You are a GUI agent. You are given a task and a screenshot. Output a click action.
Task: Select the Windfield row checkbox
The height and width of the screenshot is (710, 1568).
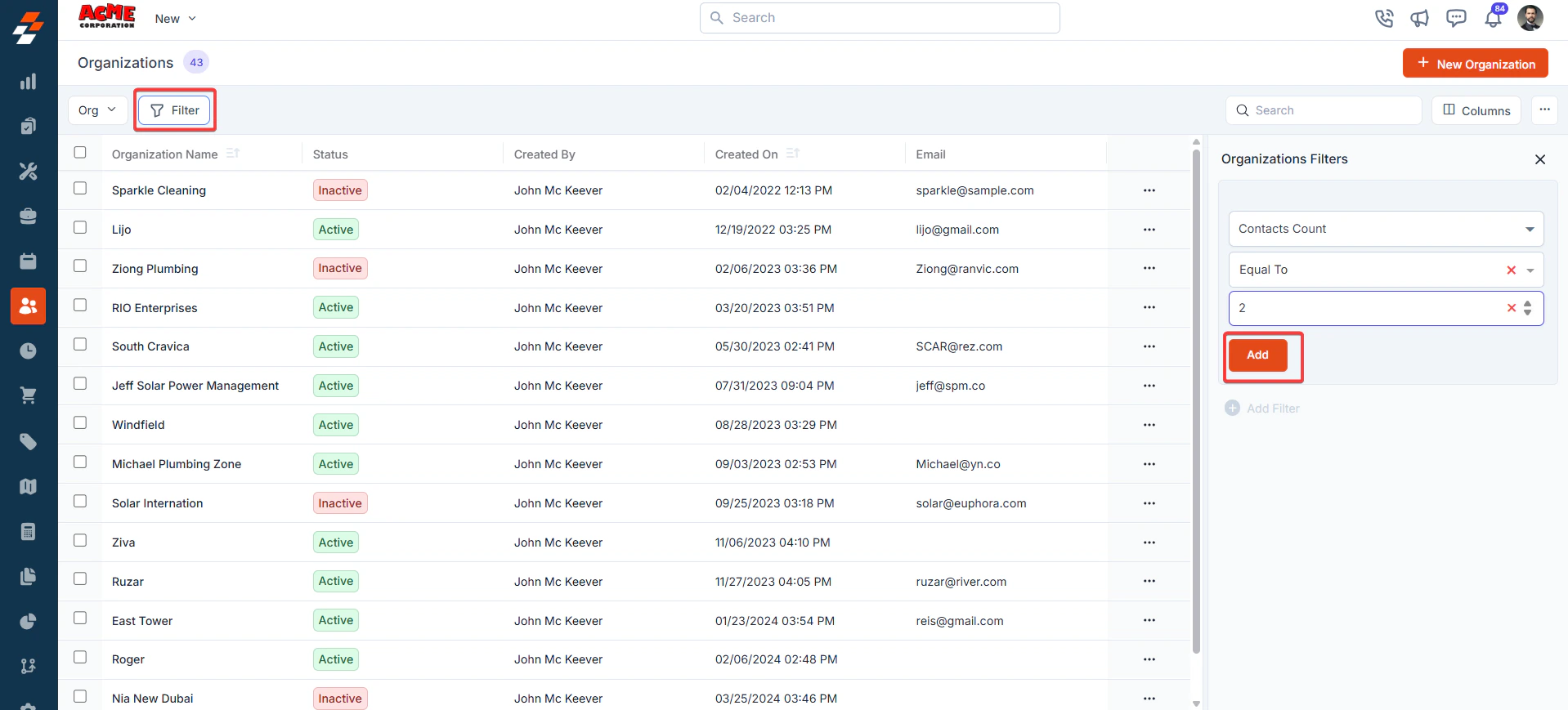pos(80,422)
